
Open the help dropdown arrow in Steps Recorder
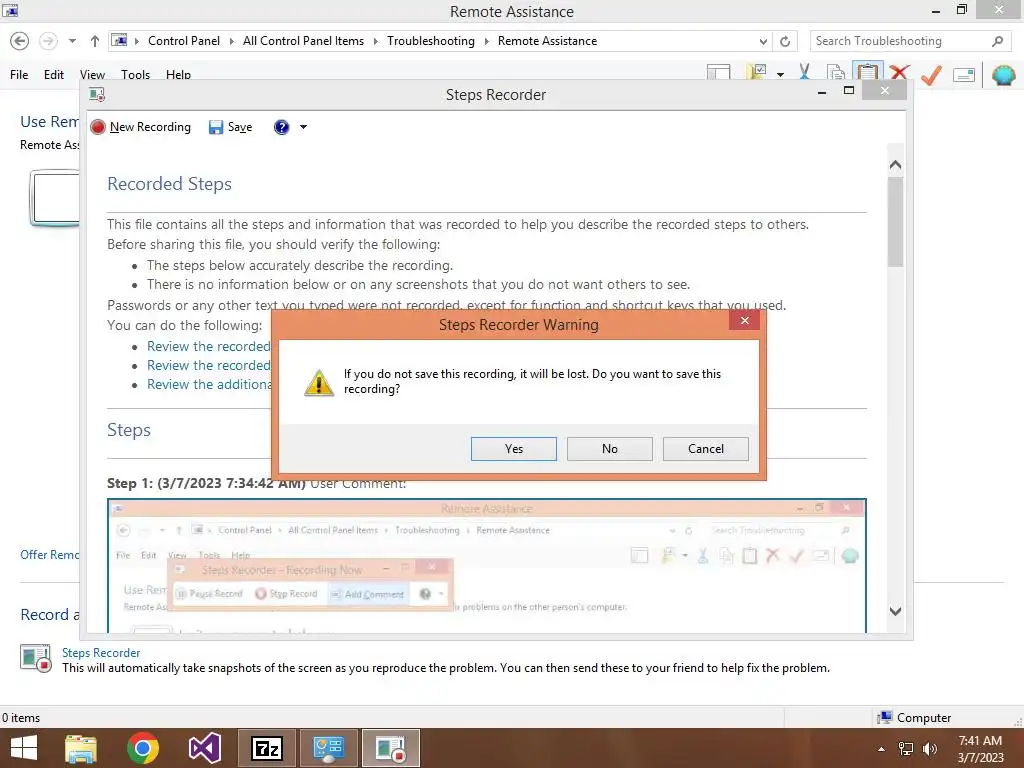click(303, 127)
